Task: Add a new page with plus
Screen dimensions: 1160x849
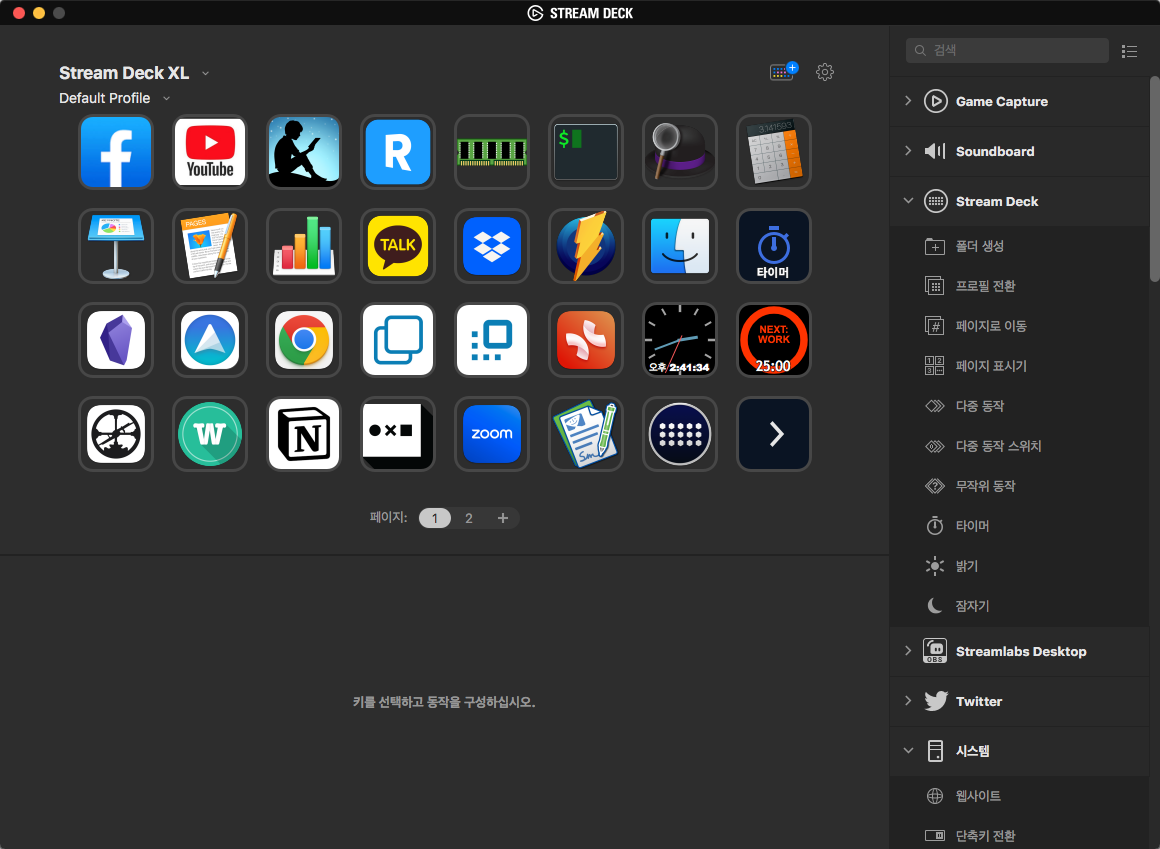Action: tap(503, 518)
